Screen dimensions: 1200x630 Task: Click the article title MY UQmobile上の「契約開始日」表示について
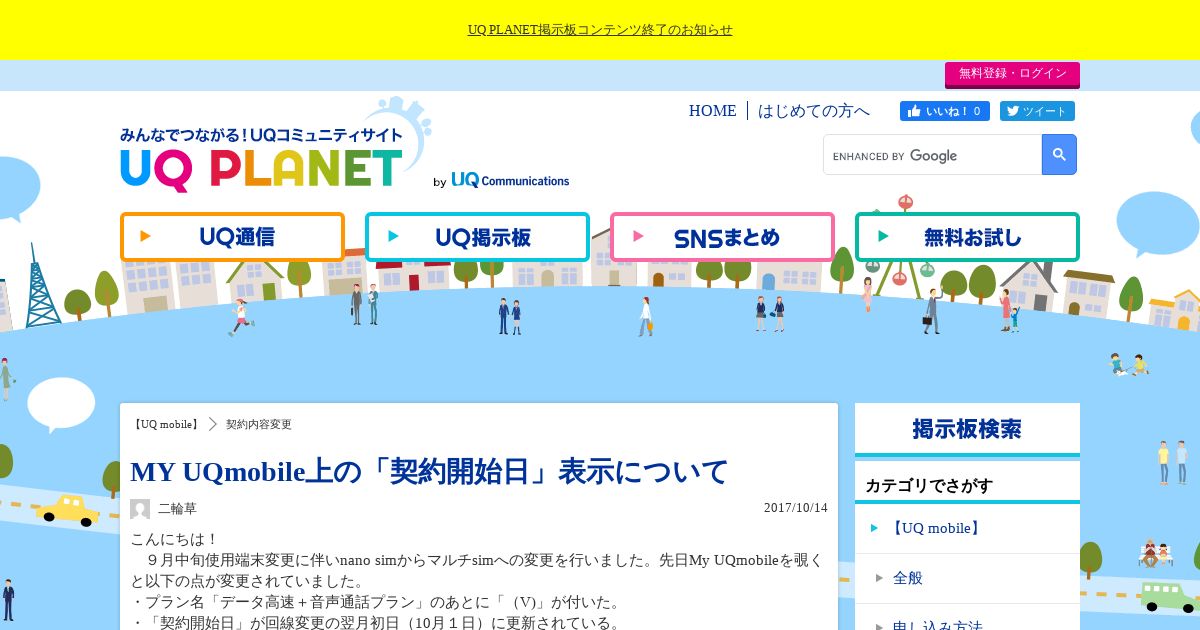click(x=429, y=471)
